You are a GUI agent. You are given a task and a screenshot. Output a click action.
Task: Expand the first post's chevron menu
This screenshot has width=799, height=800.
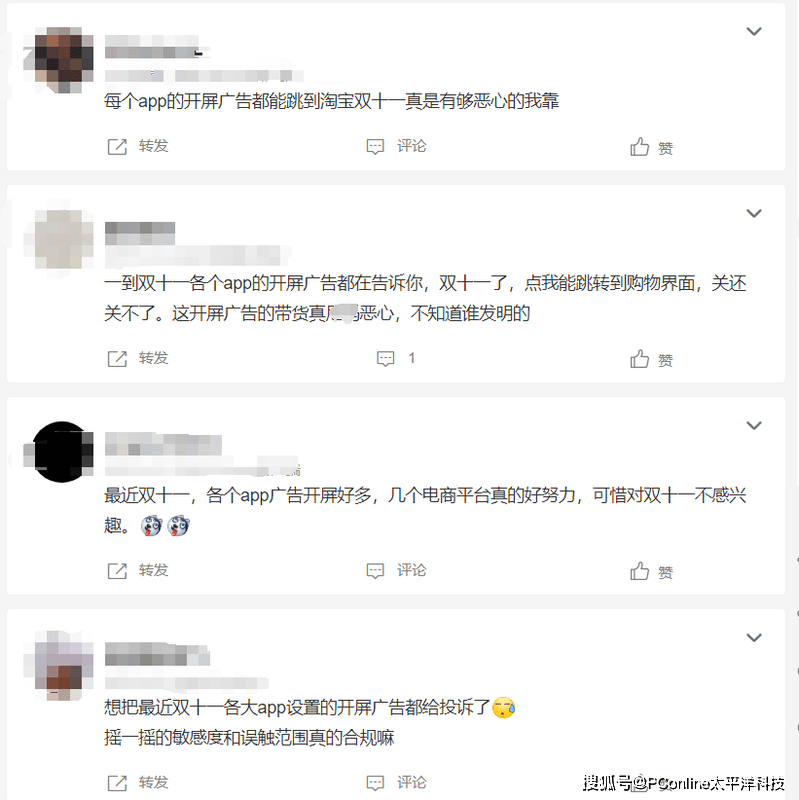click(x=754, y=32)
